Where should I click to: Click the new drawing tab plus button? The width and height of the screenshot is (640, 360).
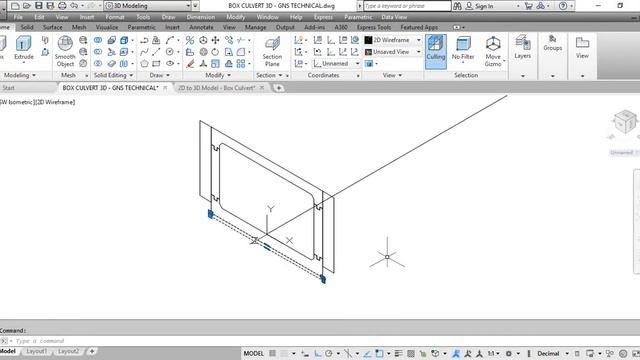pos(278,88)
